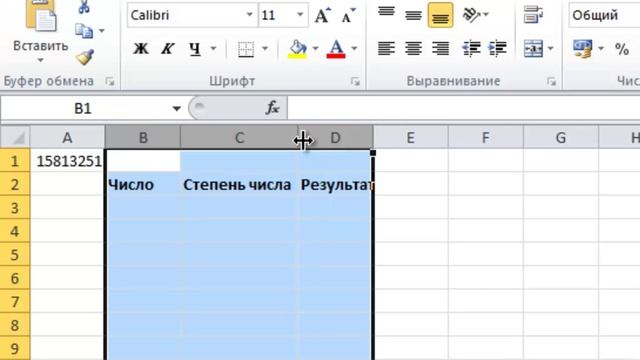Select column A header
Image resolution: width=640 pixels, height=360 pixels.
[67, 138]
